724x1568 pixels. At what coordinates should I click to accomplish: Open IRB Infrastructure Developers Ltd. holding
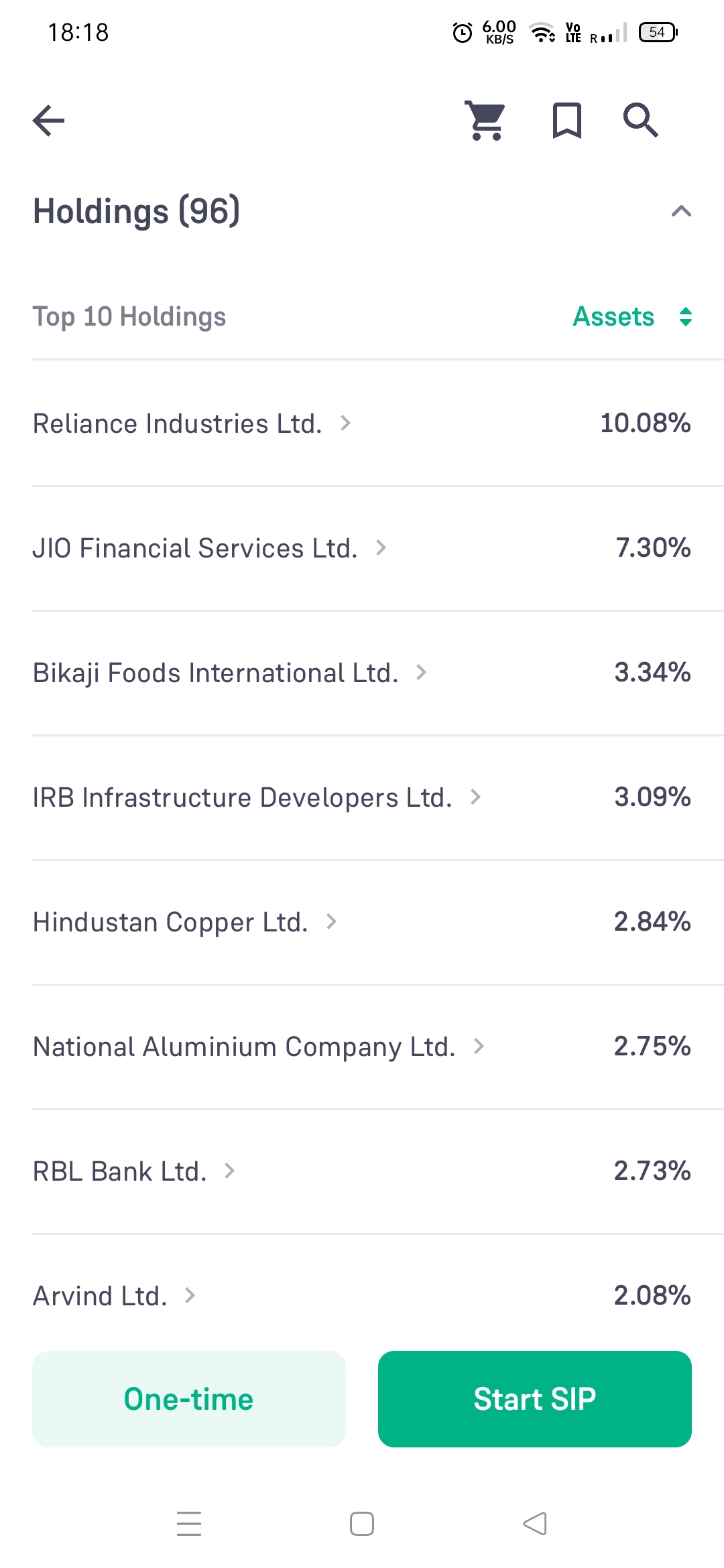(x=243, y=797)
